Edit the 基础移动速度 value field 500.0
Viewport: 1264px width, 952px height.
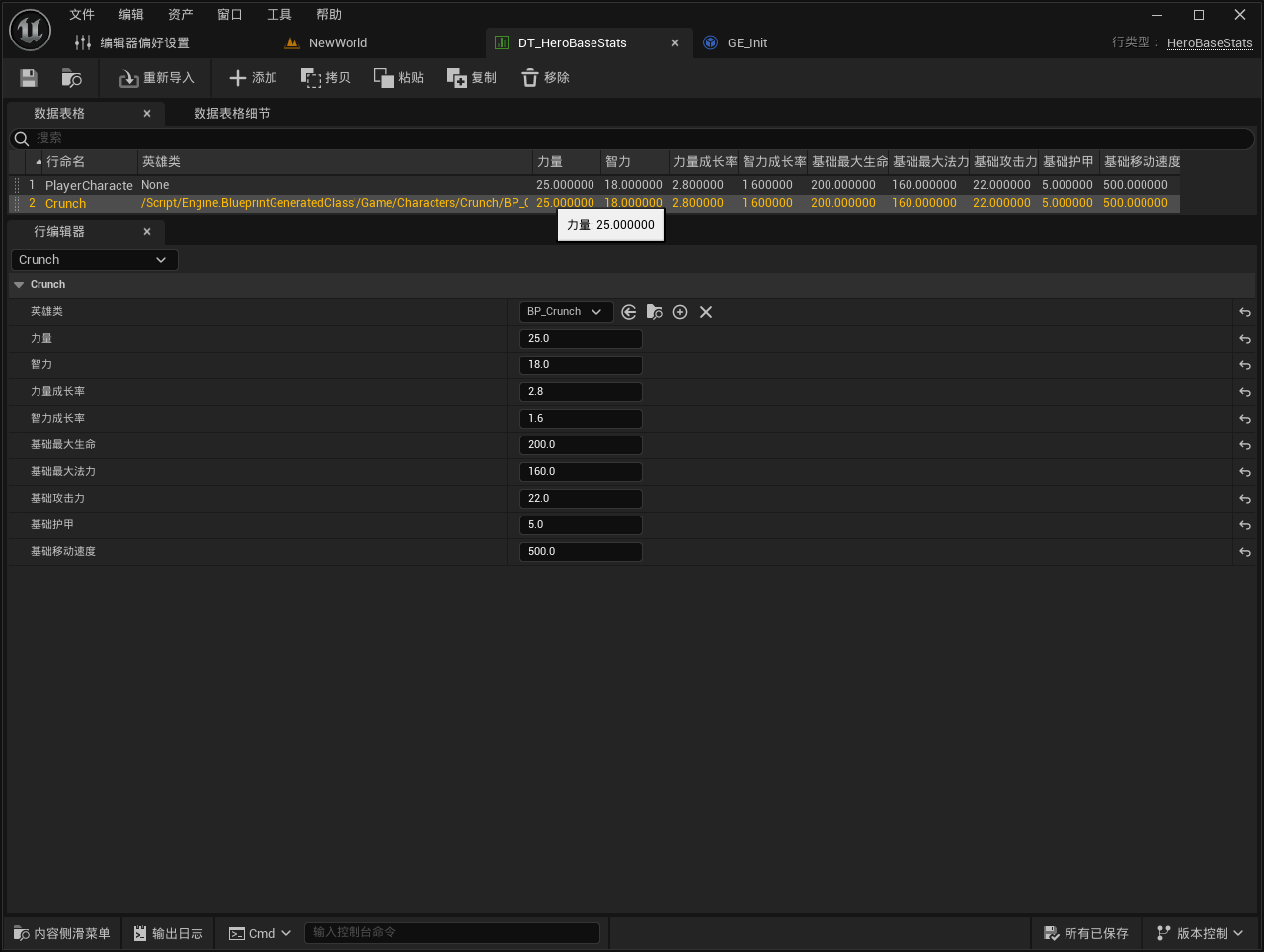581,552
